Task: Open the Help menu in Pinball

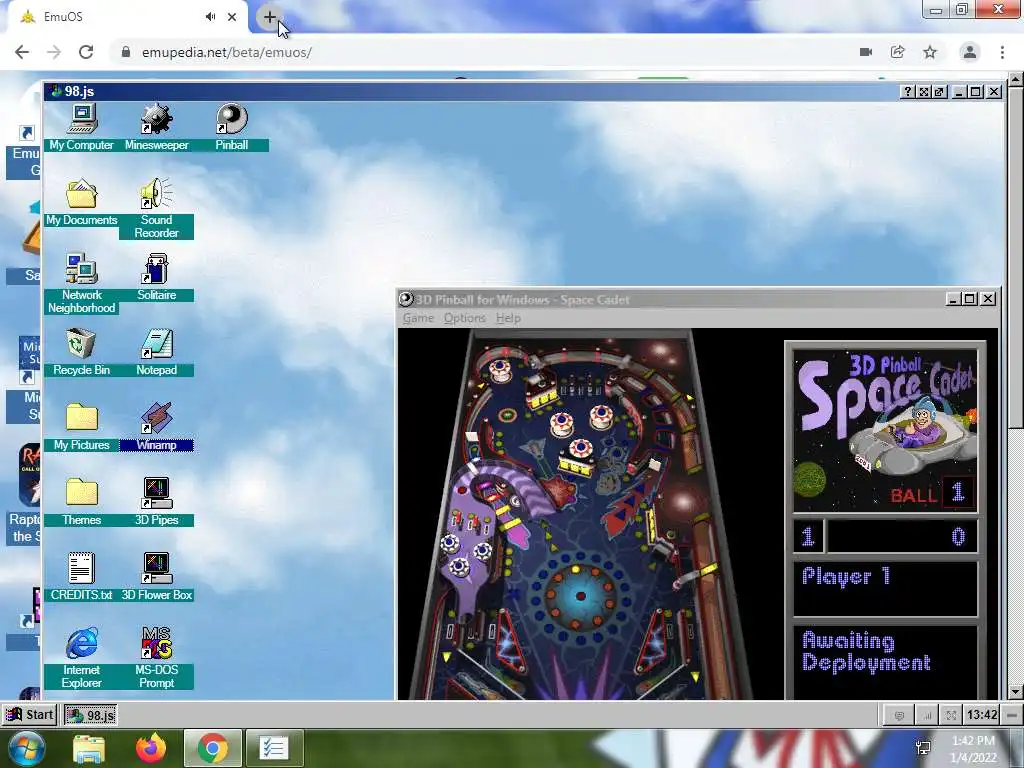Action: 508,318
